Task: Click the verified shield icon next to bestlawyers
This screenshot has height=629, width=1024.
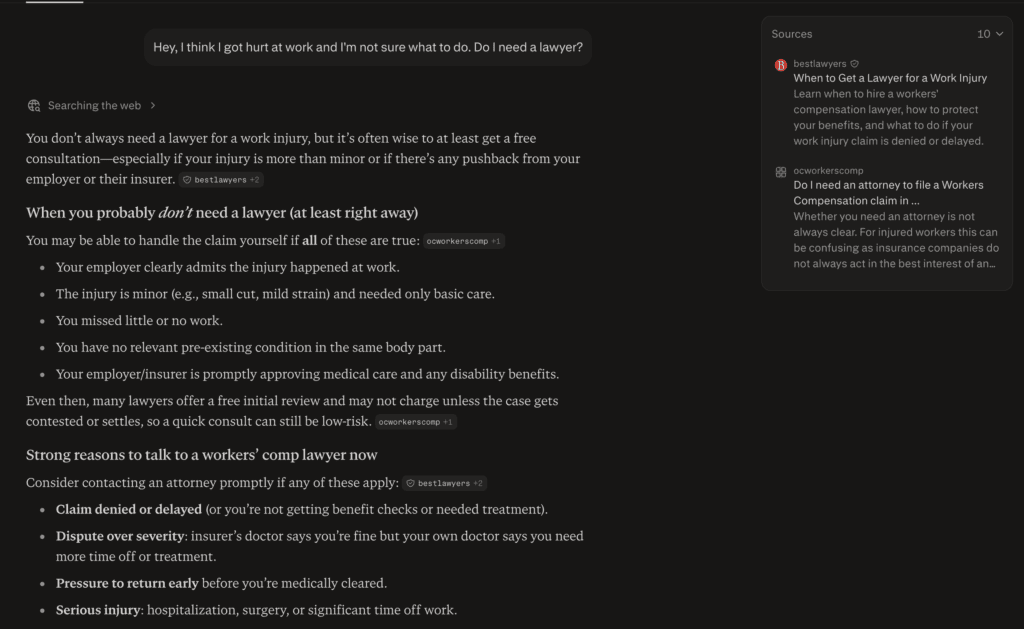Action: [855, 63]
